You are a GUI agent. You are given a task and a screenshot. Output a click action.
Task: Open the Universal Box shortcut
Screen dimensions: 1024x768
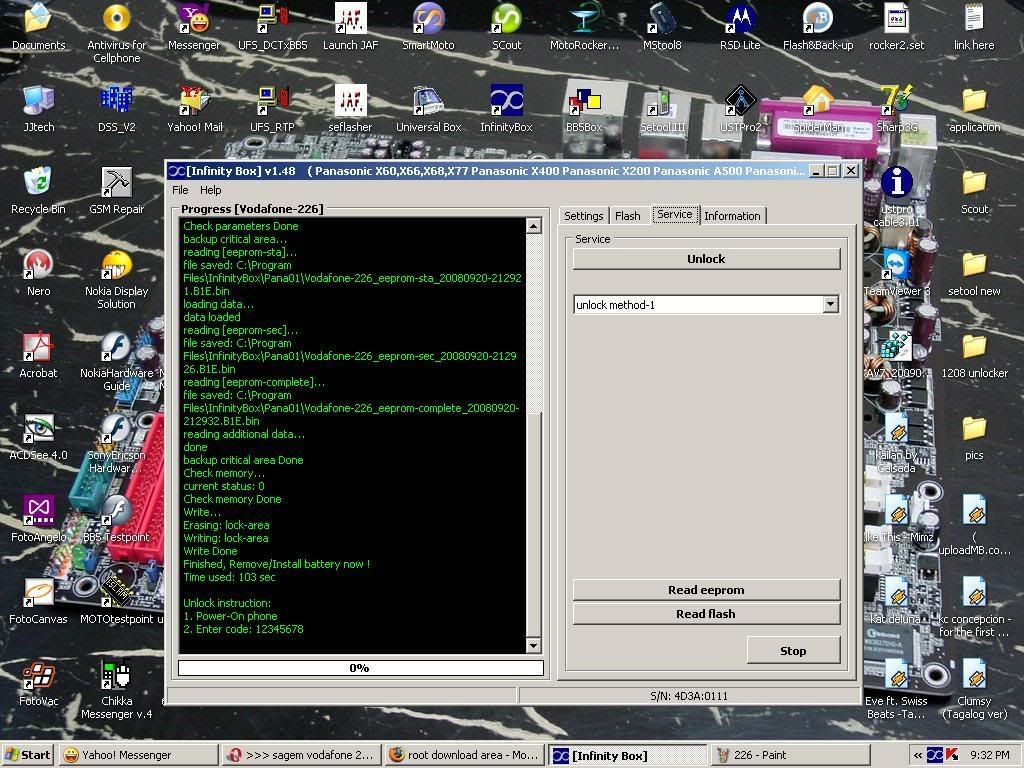point(428,101)
